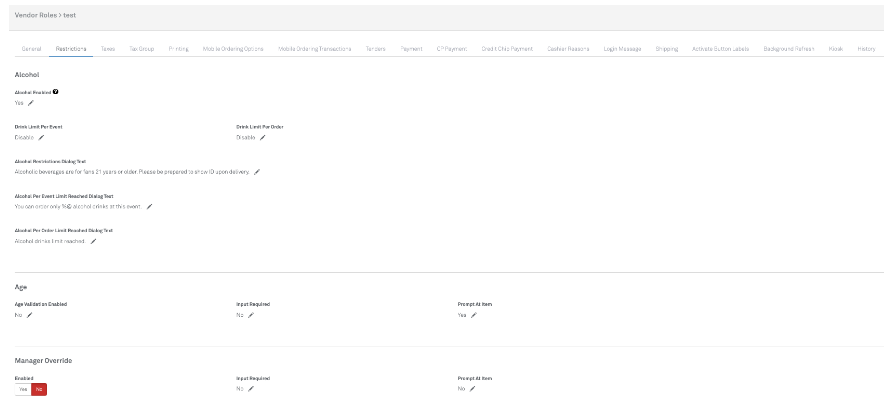Edit Manager Override Input Required value
Screen dimensions: 888x409
point(251,389)
